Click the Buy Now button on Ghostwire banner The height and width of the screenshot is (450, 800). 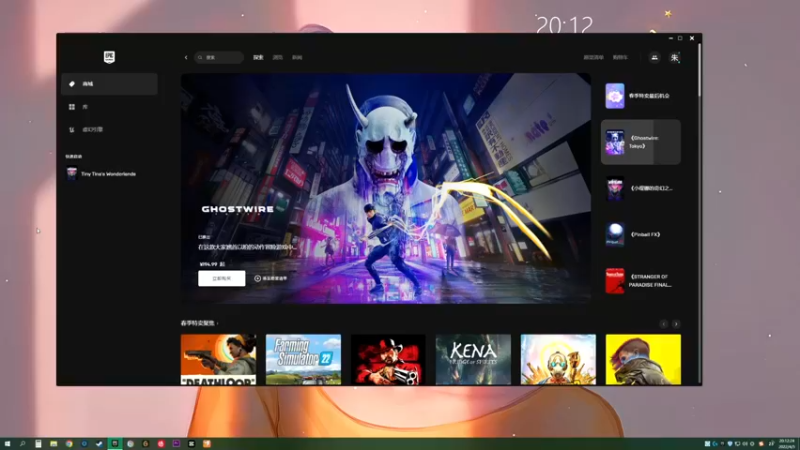tap(221, 278)
